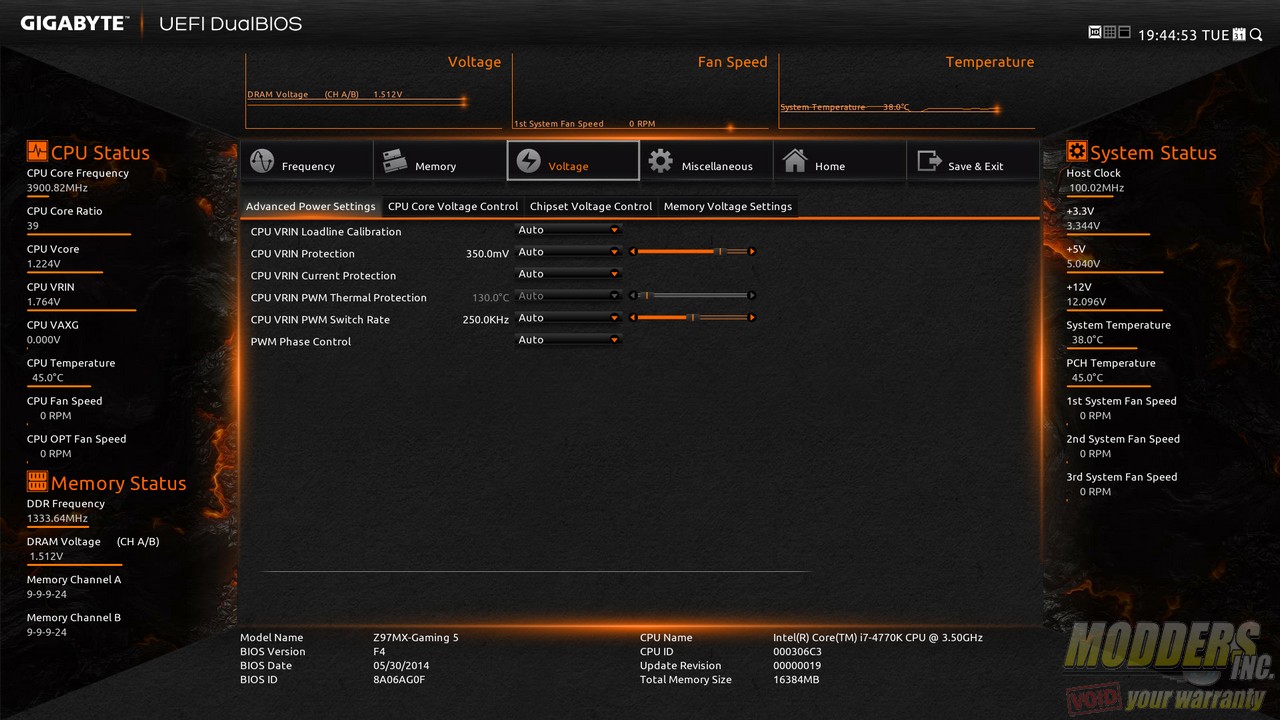Click the CPU Core Frequency 3900.82MHz reading
1280x720 pixels.
(x=57, y=188)
